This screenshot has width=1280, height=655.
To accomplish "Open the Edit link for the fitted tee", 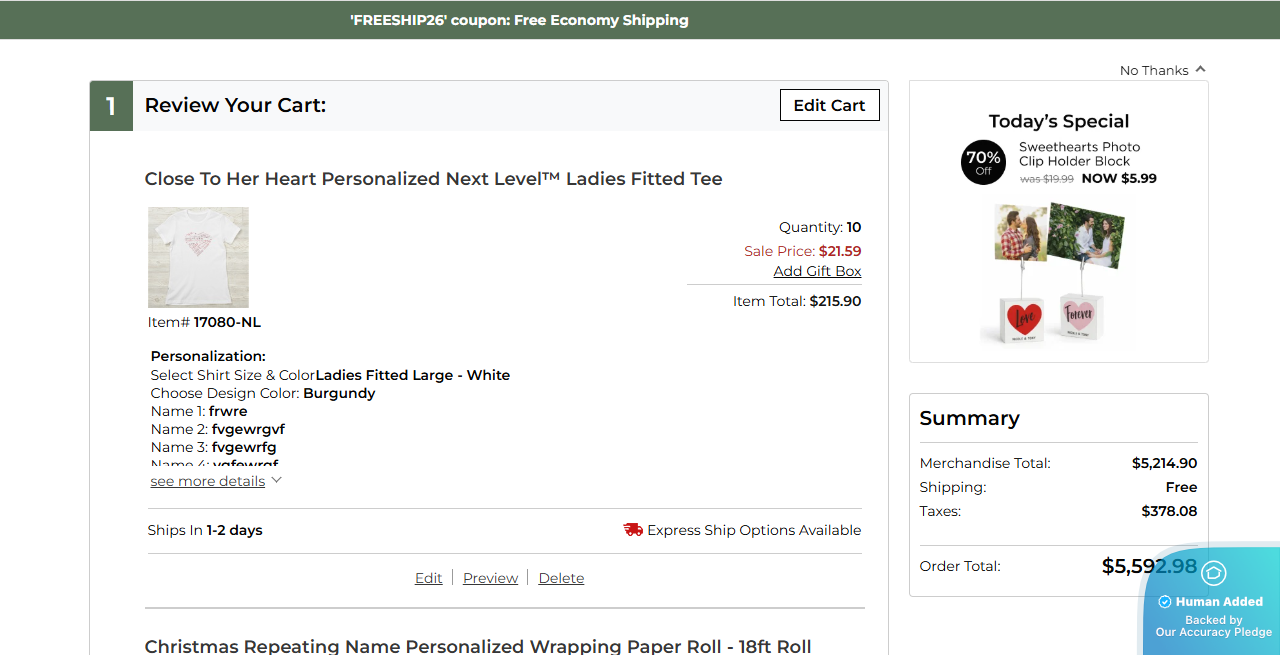I will (428, 578).
